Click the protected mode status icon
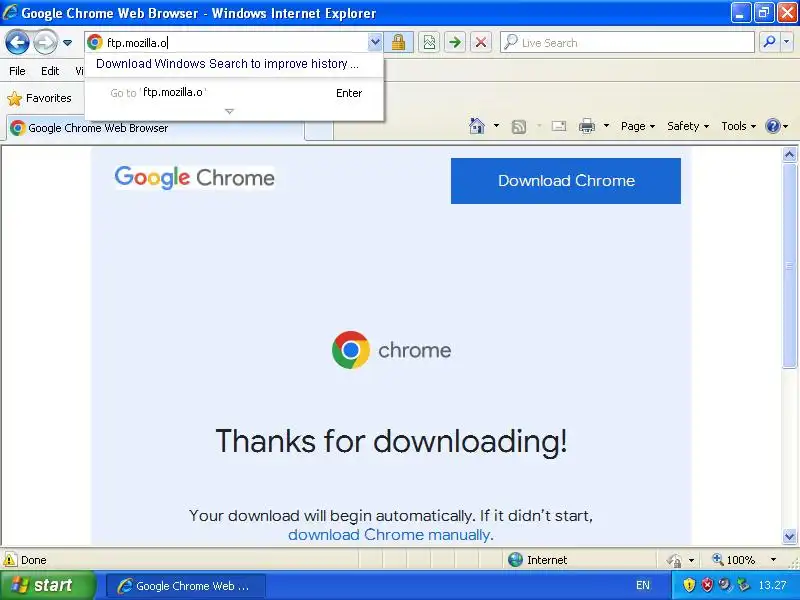The width and height of the screenshot is (800, 600). pos(674,560)
